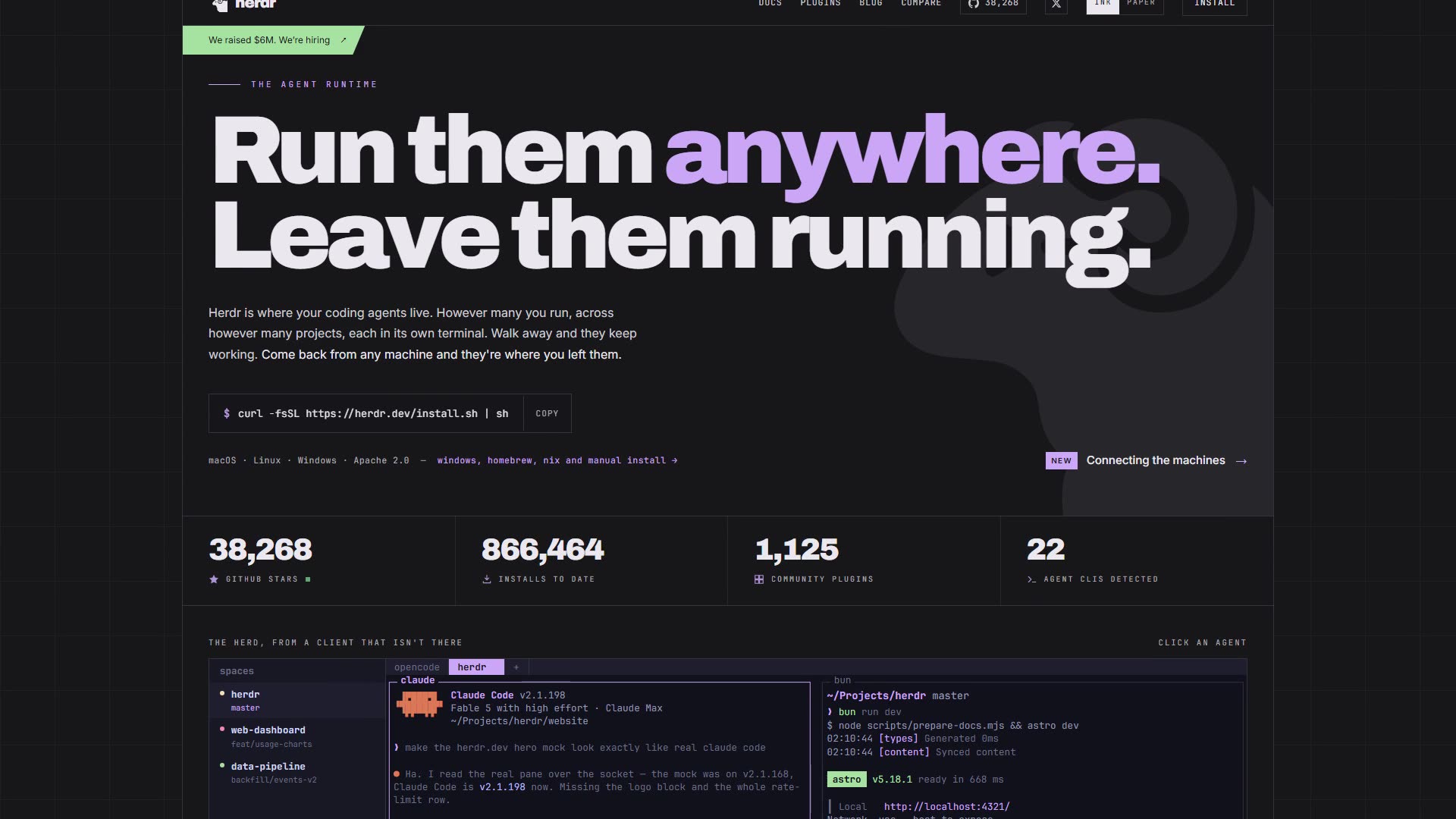The width and height of the screenshot is (1456, 819).
Task: Click the curl install command text
Action: click(x=372, y=413)
